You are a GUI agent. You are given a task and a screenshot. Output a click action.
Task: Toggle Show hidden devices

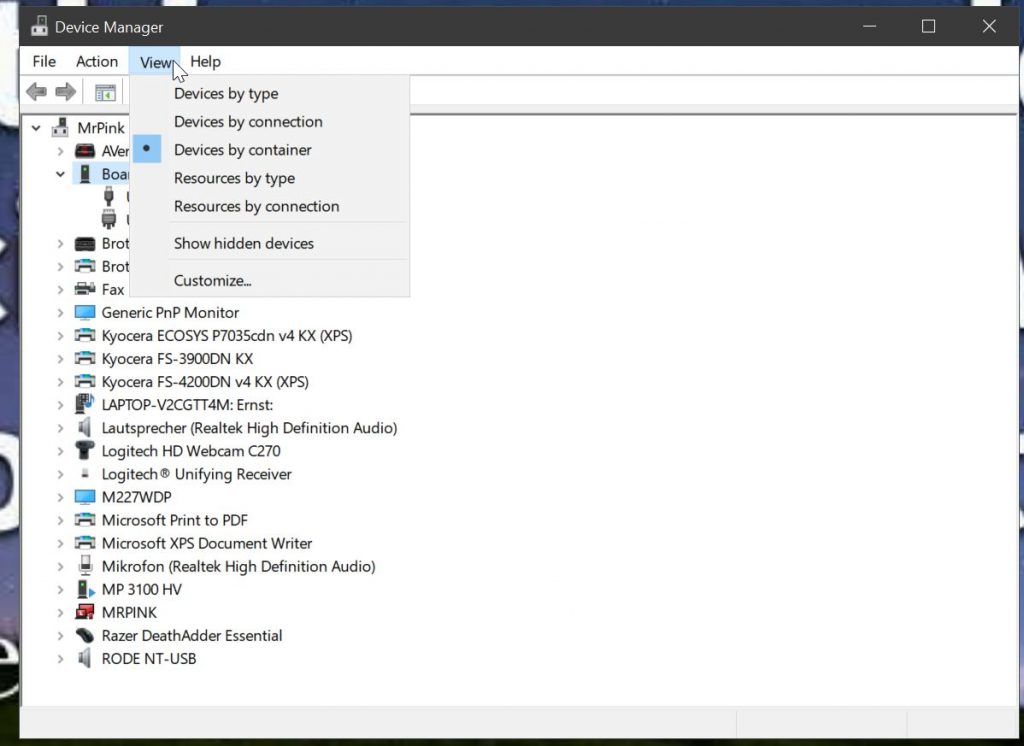click(270, 243)
